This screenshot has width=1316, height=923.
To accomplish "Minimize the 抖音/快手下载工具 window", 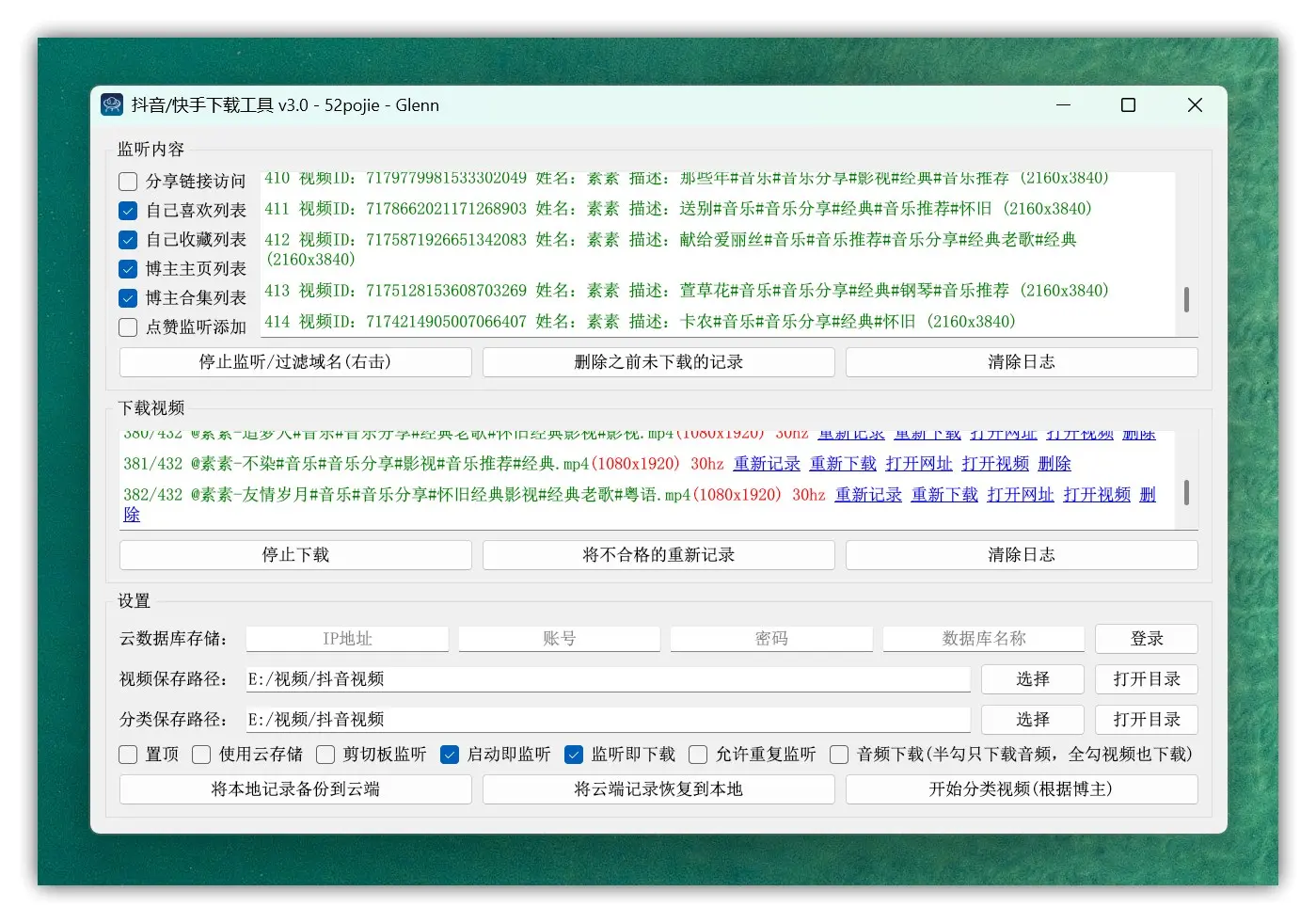I will click(1063, 105).
